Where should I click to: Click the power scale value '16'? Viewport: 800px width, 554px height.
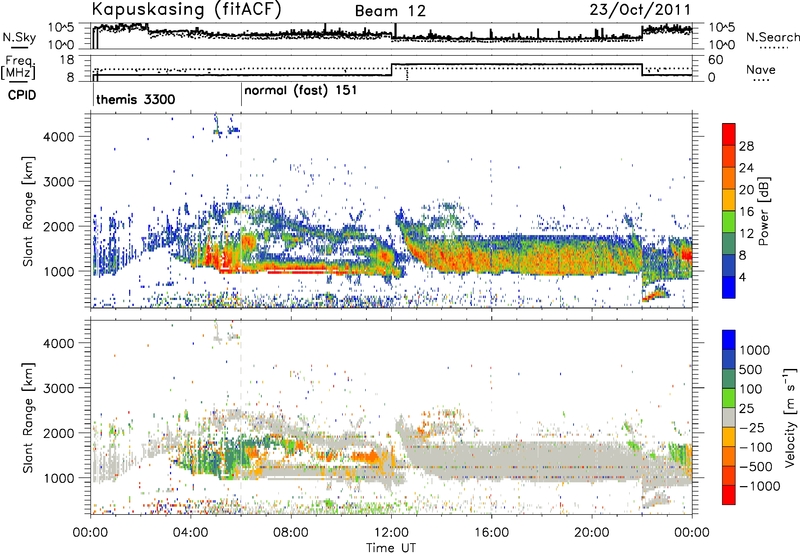tap(746, 212)
